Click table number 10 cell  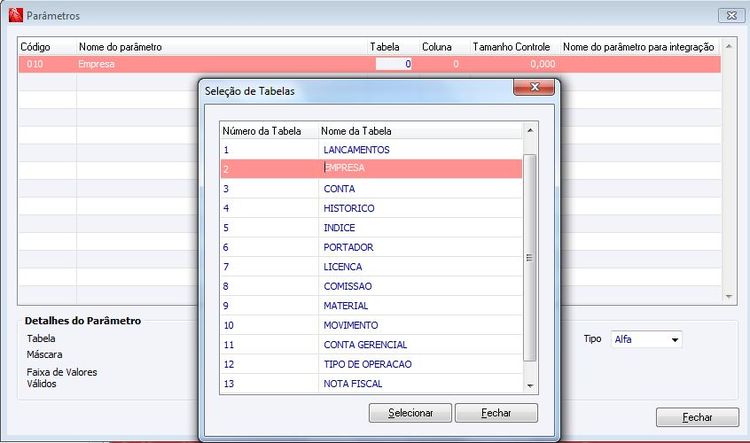269,325
